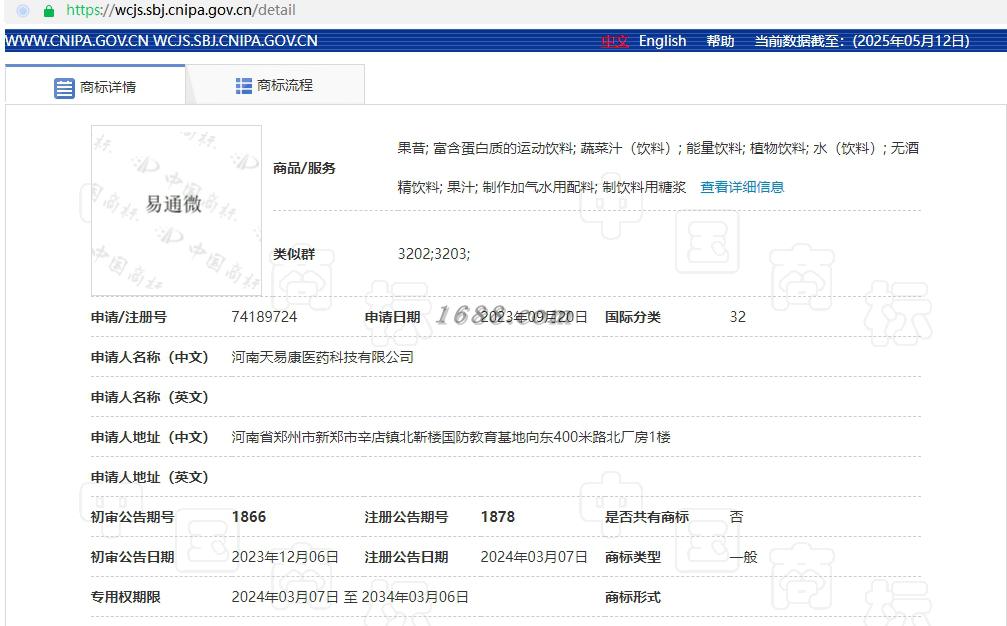Click the 申请人名称（英文） label
The width and height of the screenshot is (1007, 626).
pos(149,397)
